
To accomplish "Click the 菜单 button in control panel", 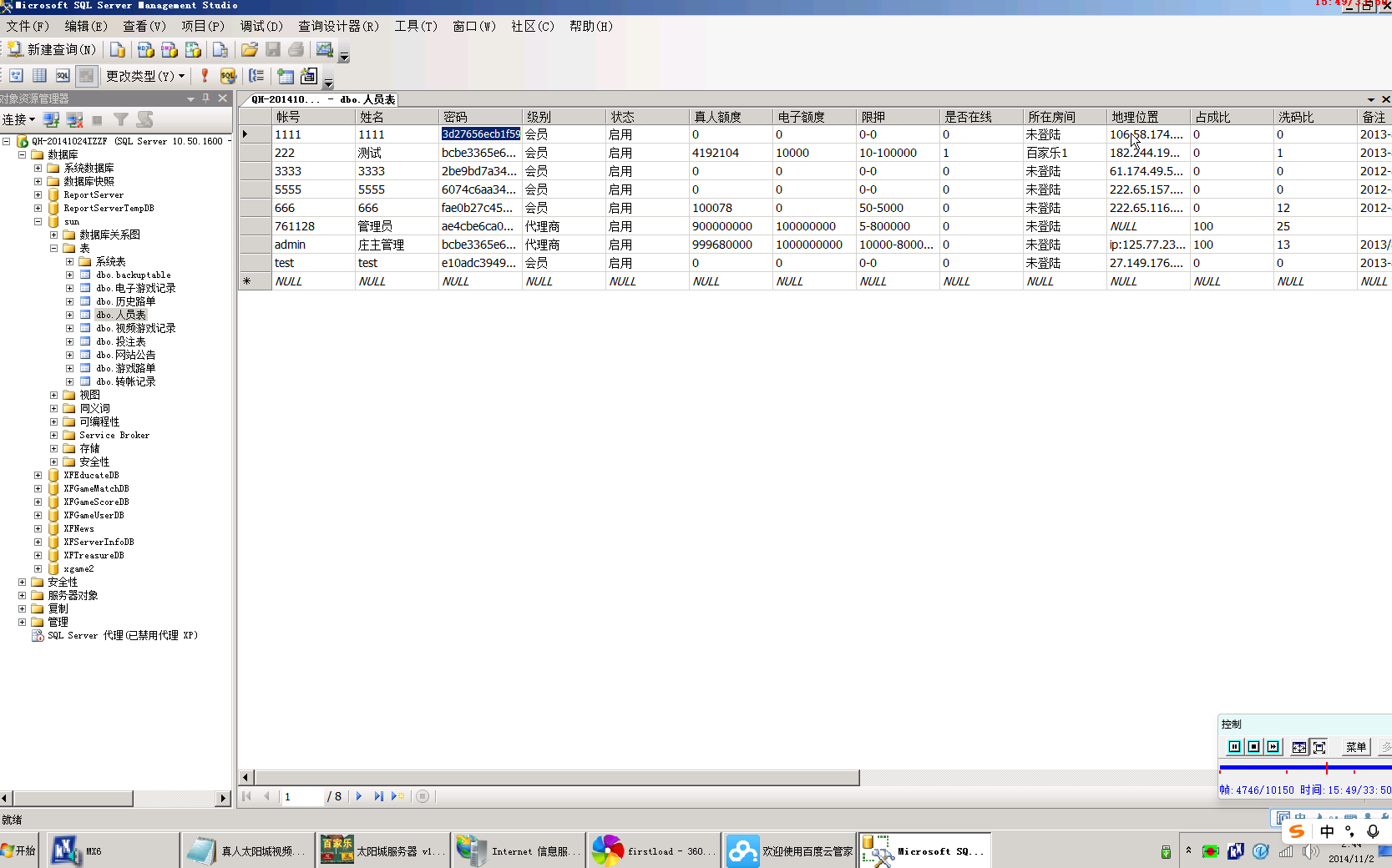I will tap(1355, 747).
